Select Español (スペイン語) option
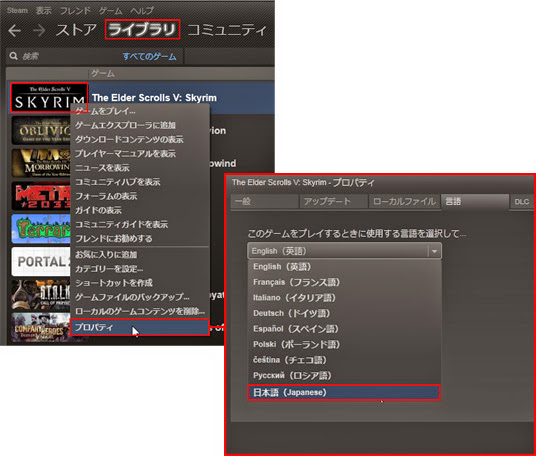This screenshot has height=456, width=540. point(344,329)
